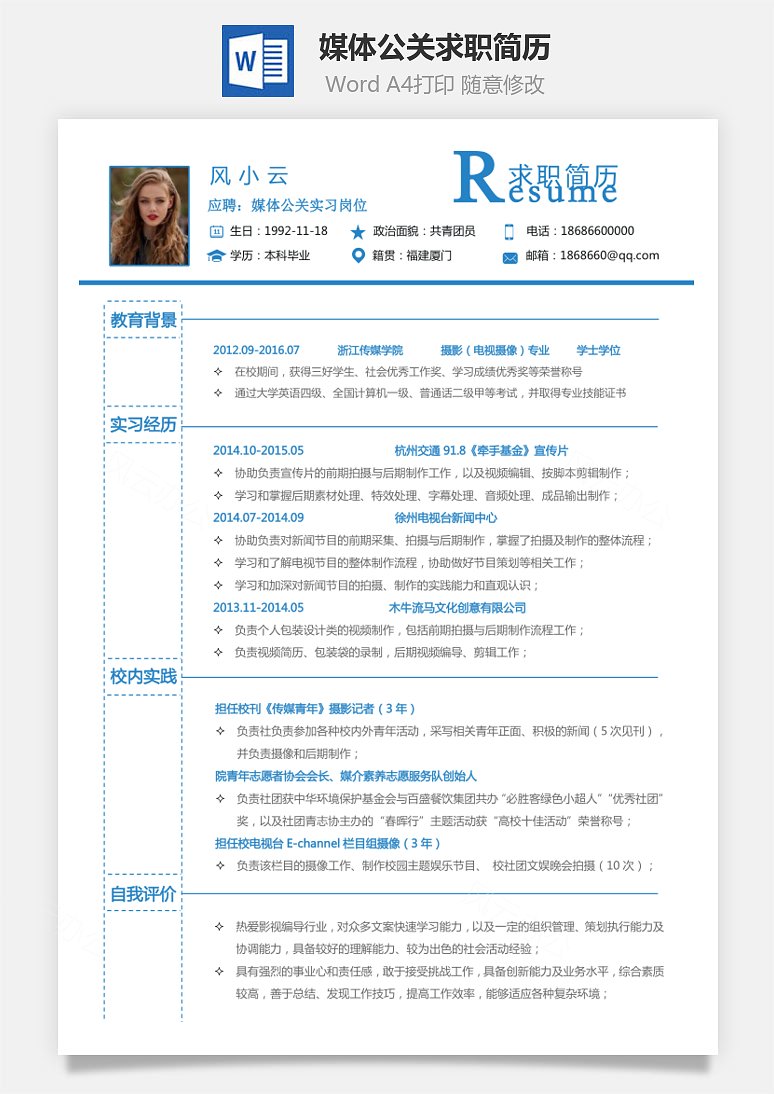This screenshot has height=1094, width=774.
Task: Click the bullet starting 学习和了解电视节目的整体制作流程
Action: (400, 563)
